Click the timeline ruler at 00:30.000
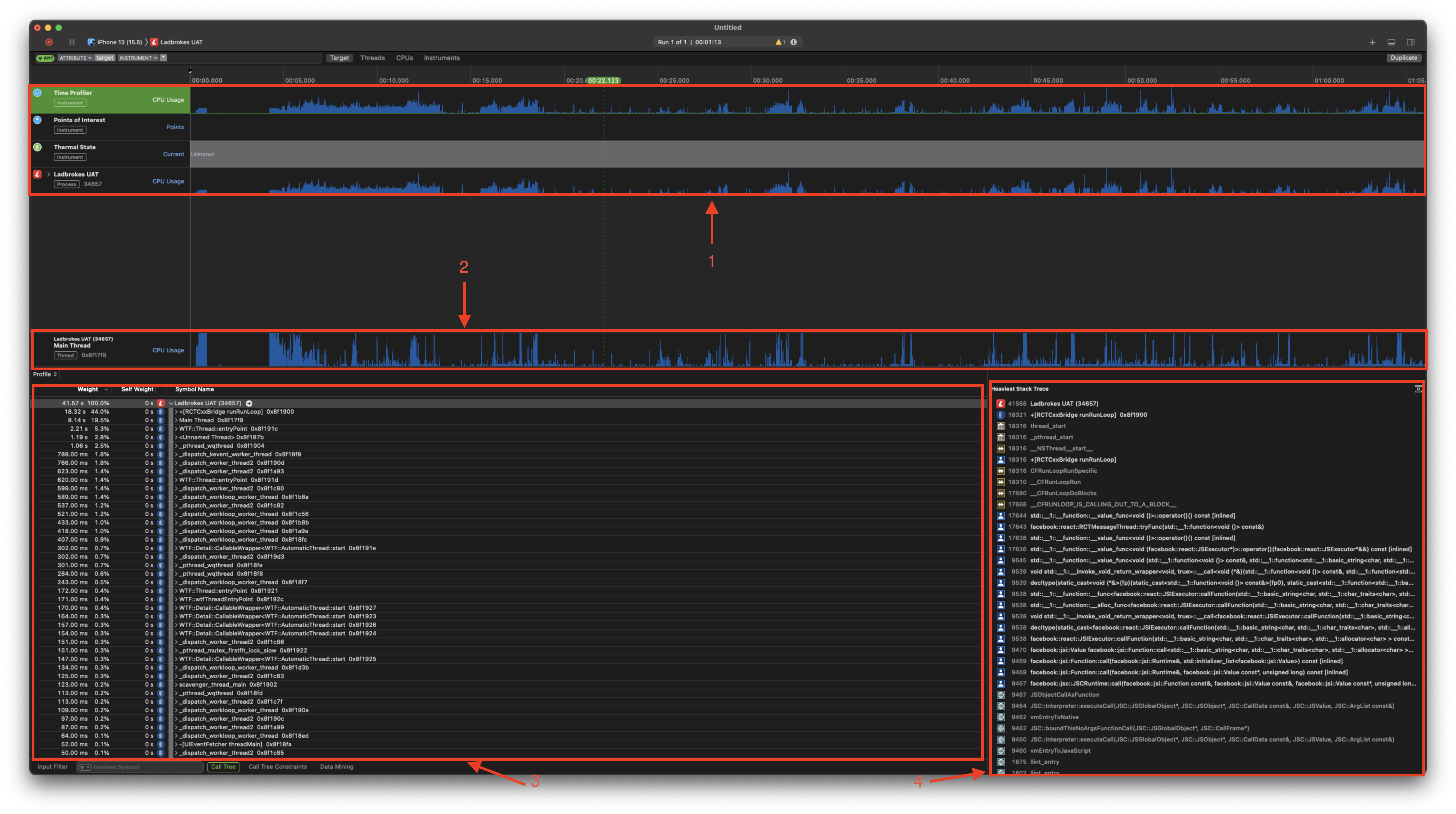This screenshot has height=814, width=1456. [767, 80]
